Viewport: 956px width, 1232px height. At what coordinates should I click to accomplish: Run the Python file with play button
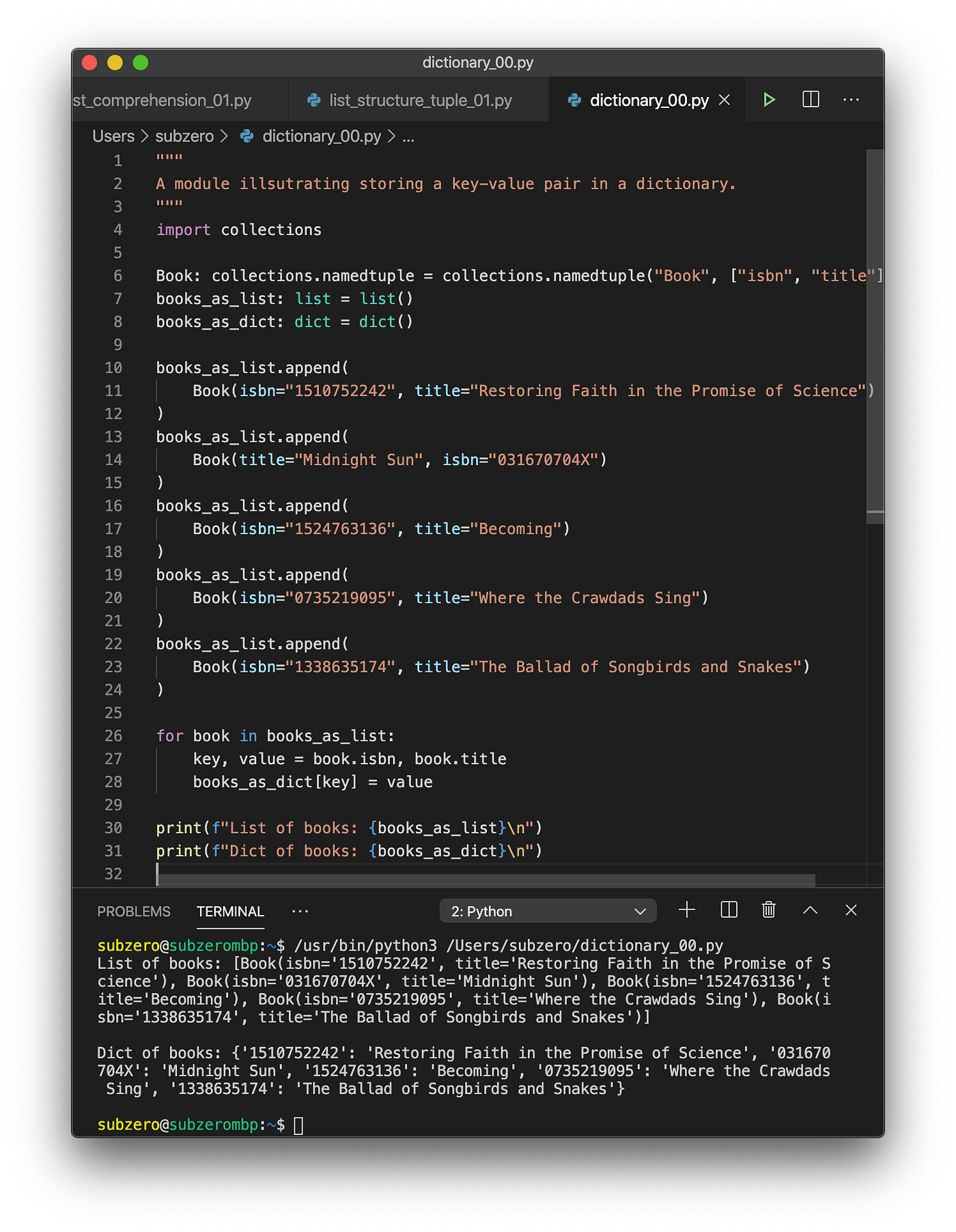[x=769, y=100]
